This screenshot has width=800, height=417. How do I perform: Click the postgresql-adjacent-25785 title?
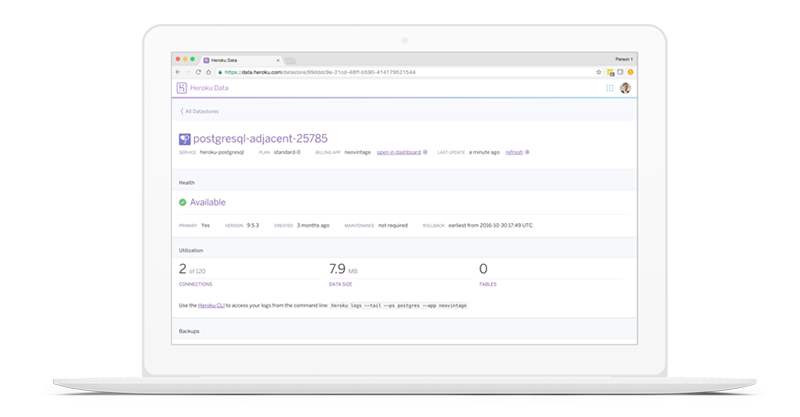(260, 138)
